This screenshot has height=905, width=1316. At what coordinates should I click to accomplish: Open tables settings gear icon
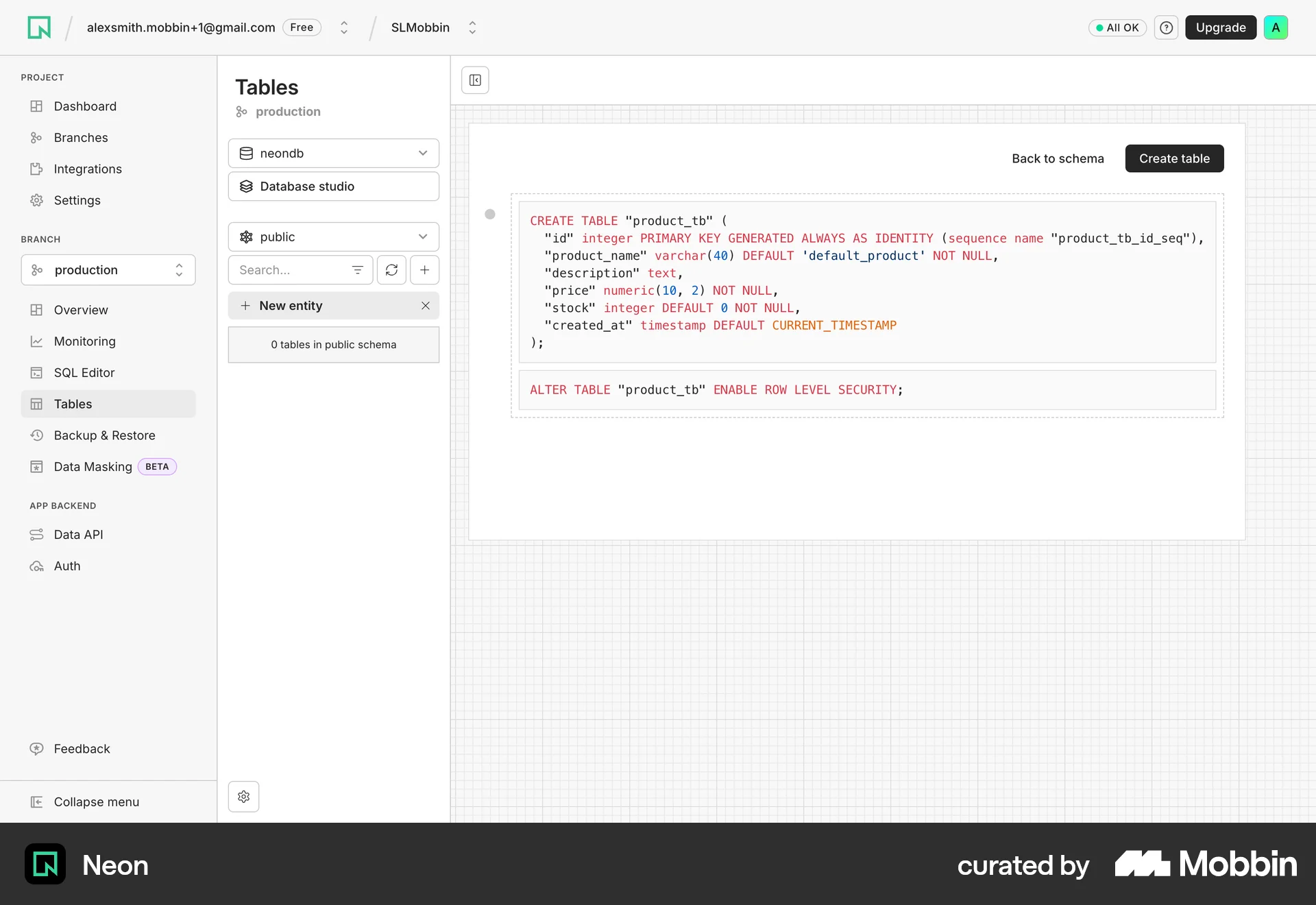coord(243,797)
